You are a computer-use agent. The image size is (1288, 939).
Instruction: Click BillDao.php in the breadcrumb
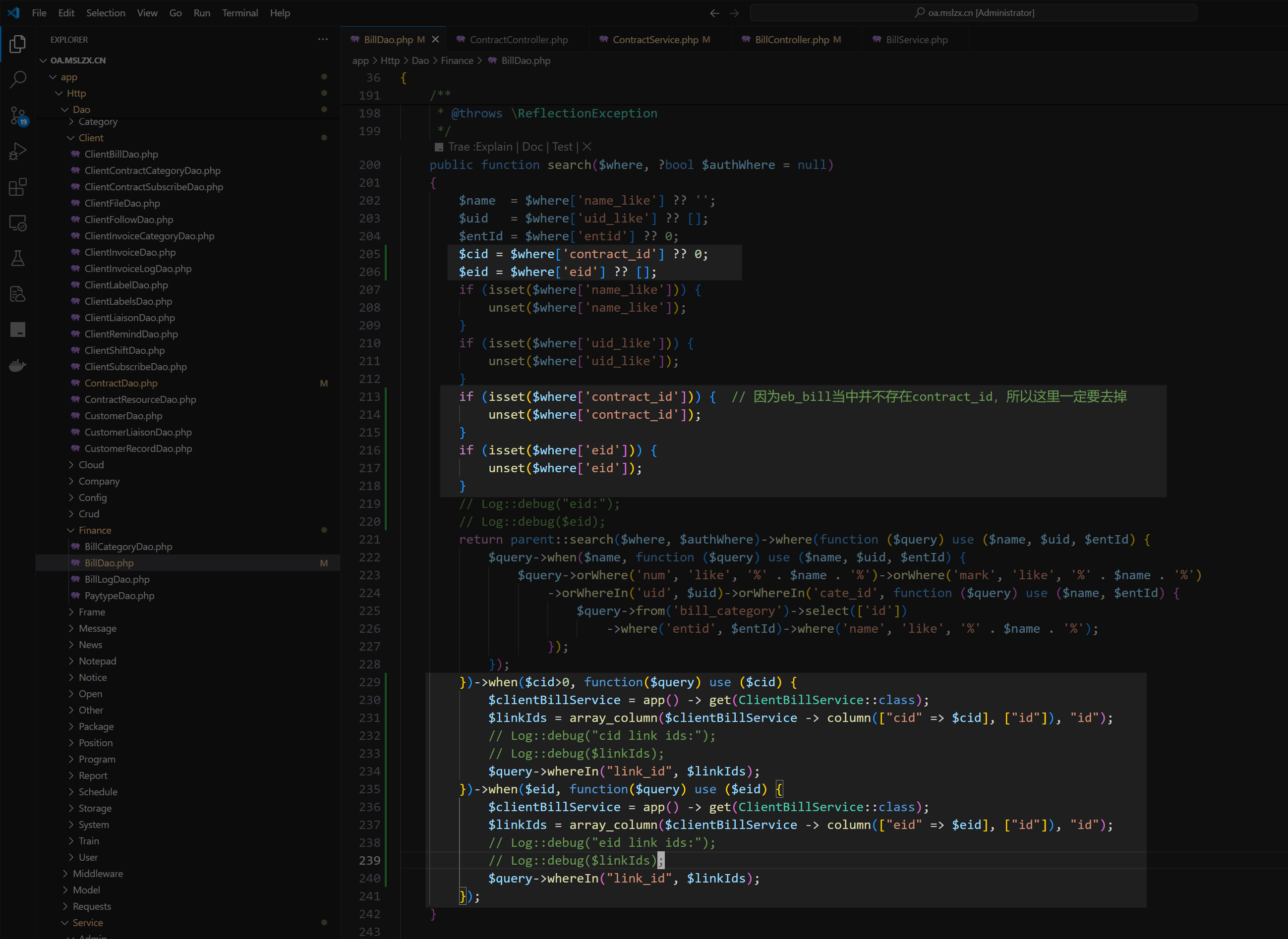526,60
